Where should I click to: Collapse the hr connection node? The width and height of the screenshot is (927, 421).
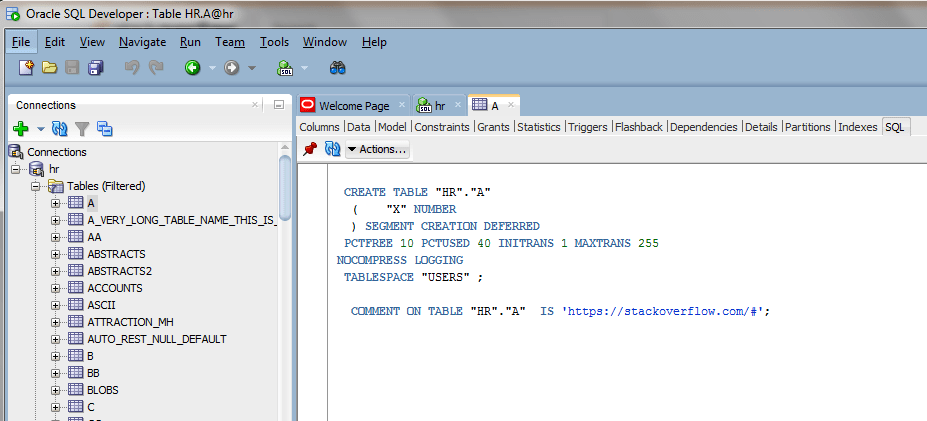[15, 169]
